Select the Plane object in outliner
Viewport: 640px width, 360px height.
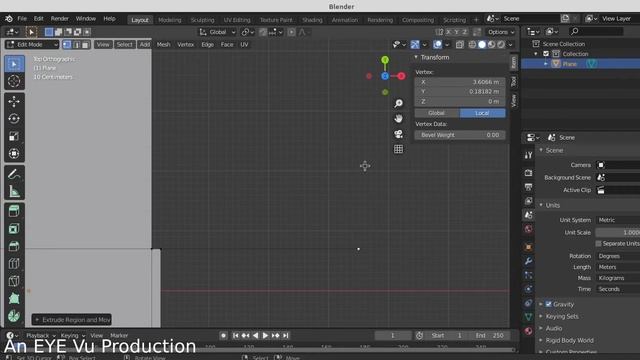pos(570,64)
